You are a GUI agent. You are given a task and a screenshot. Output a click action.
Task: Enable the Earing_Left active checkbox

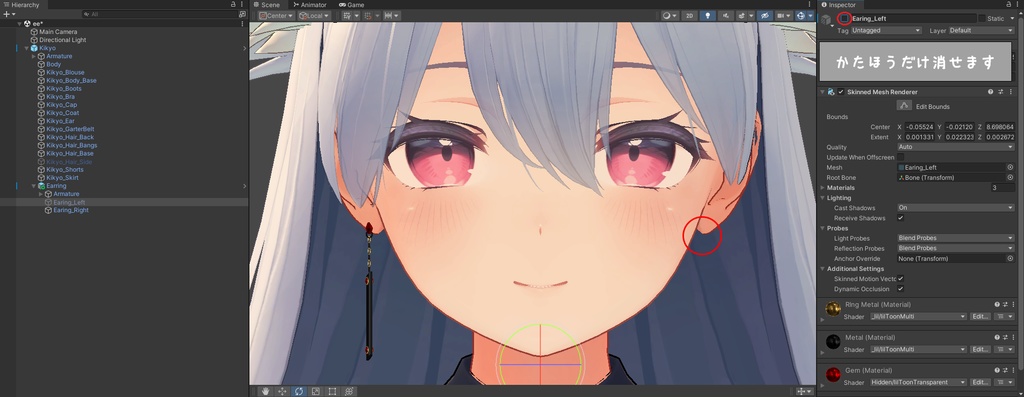click(x=844, y=19)
